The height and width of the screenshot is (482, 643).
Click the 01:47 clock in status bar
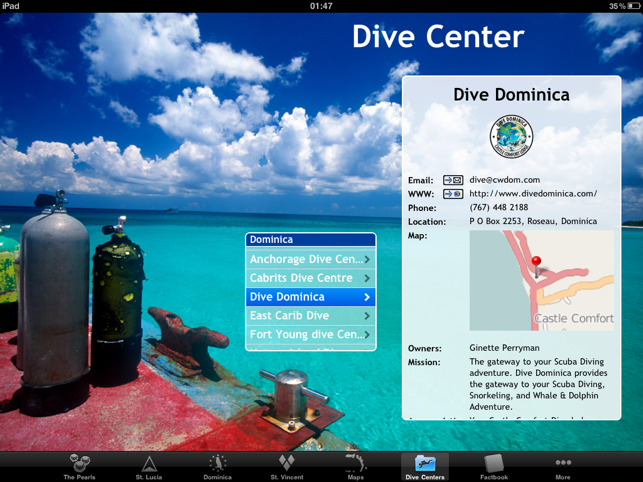click(x=321, y=6)
